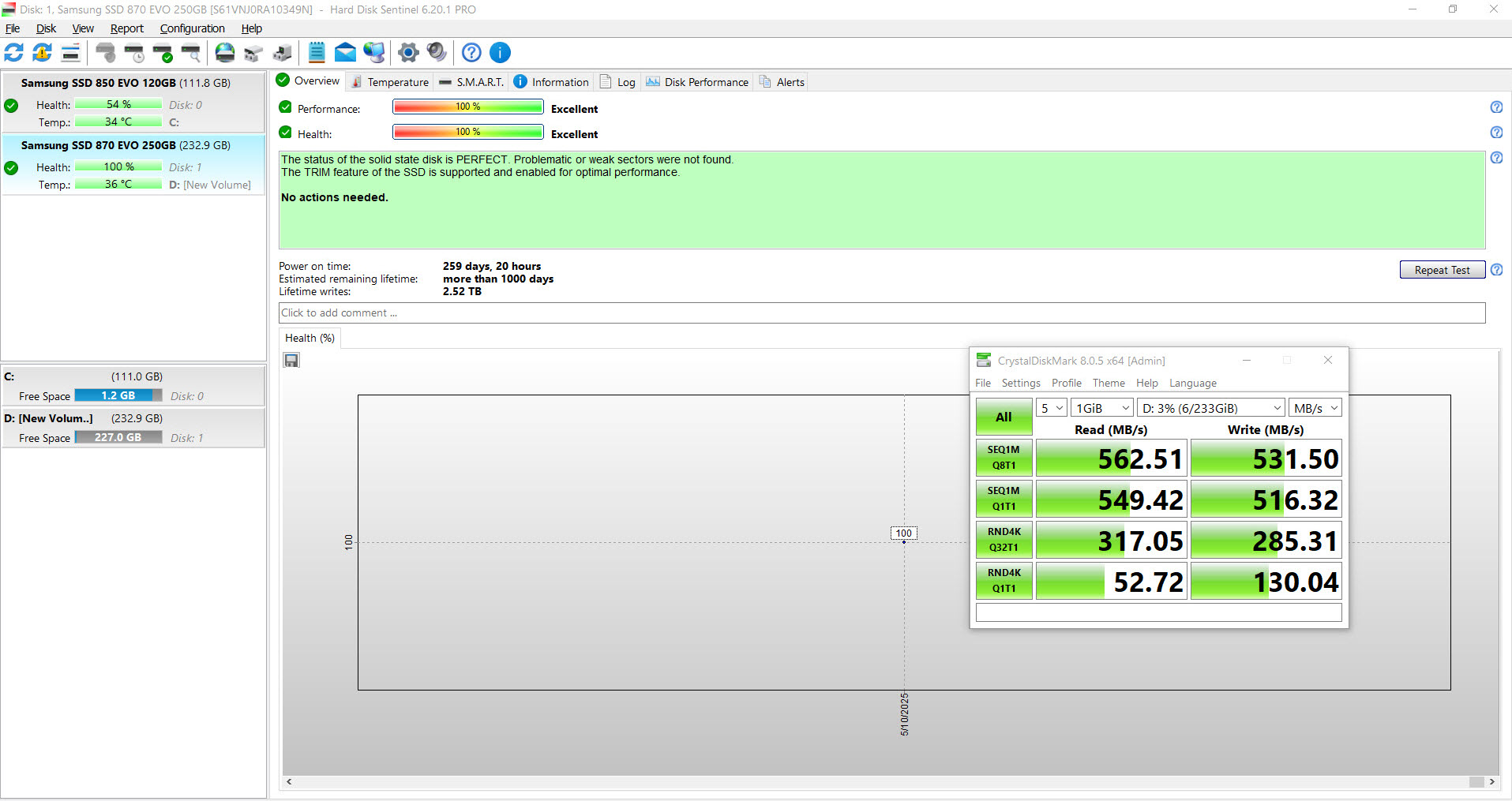
Task: Open the Configuration menu
Action: 192,28
